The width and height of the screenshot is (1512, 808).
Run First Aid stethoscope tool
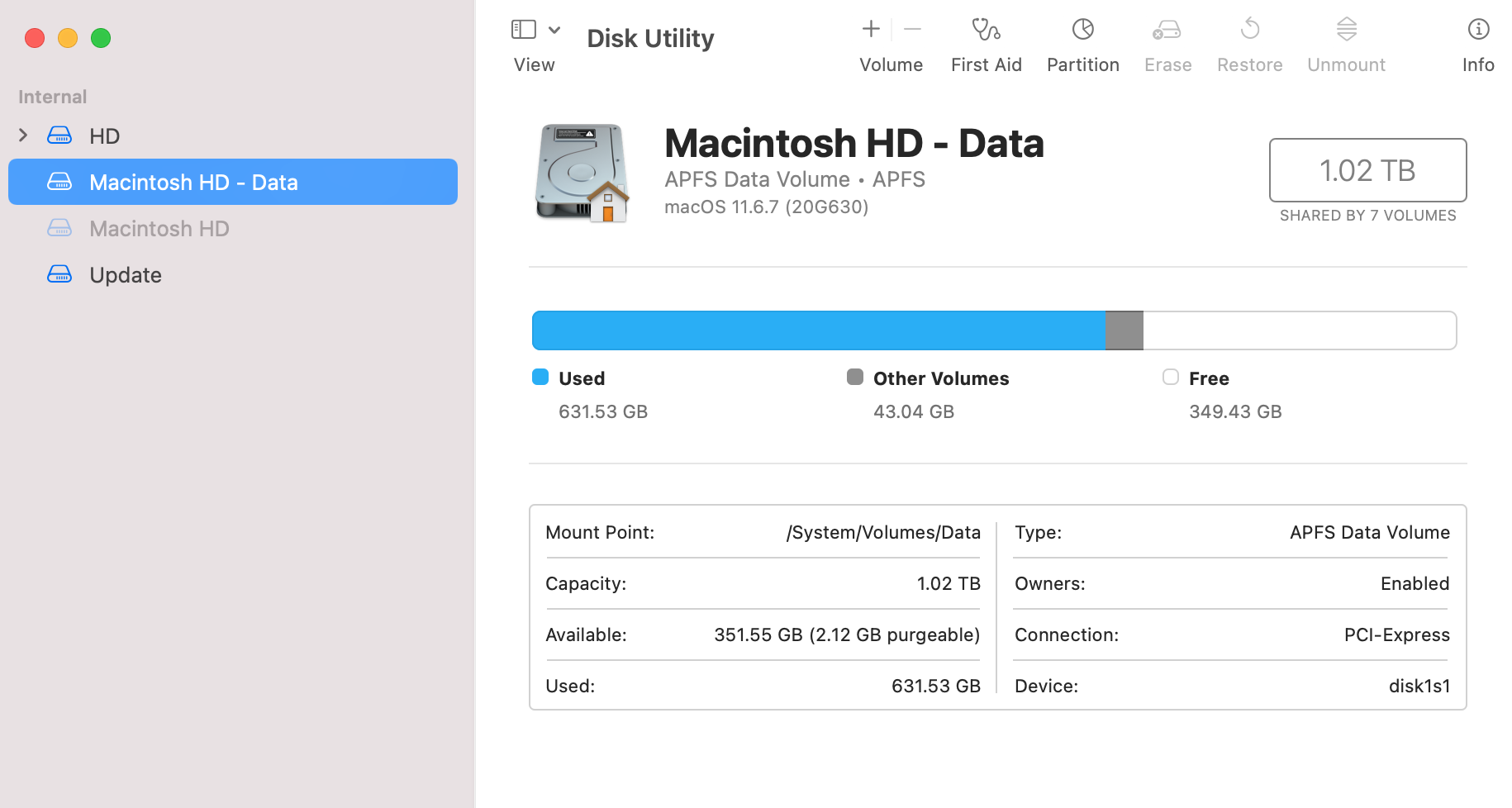coord(986,29)
